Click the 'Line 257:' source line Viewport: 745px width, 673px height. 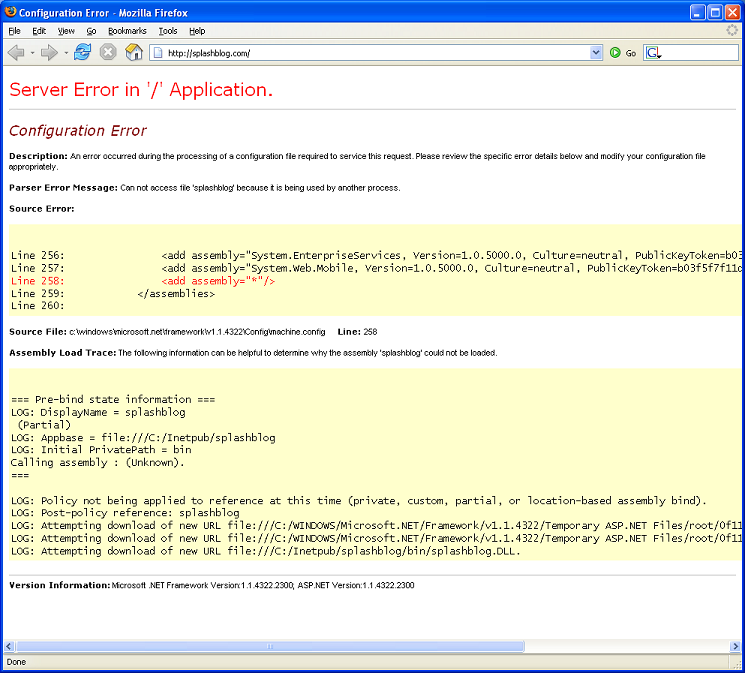point(375,269)
